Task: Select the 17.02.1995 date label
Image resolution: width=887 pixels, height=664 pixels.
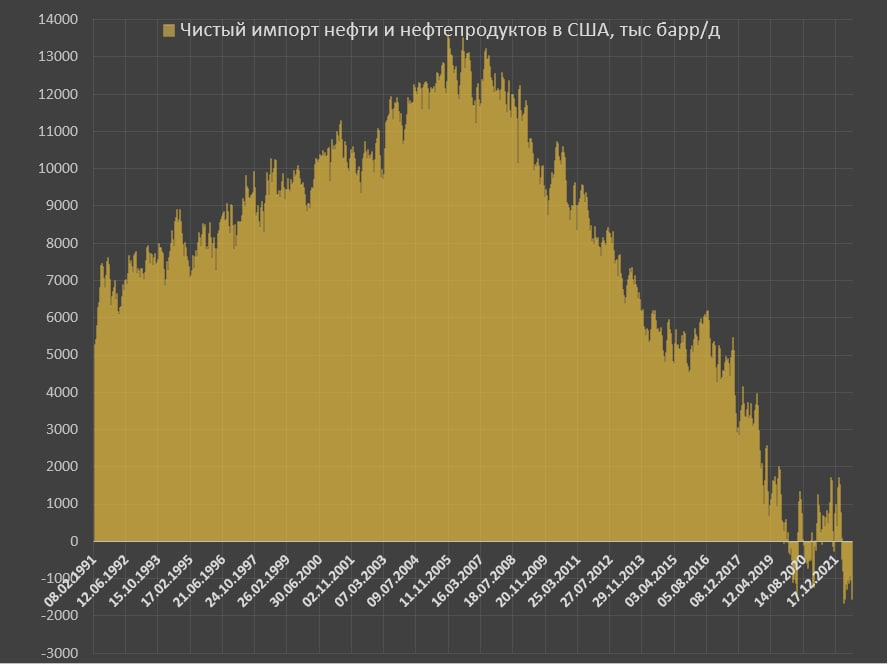Action: tap(166, 581)
